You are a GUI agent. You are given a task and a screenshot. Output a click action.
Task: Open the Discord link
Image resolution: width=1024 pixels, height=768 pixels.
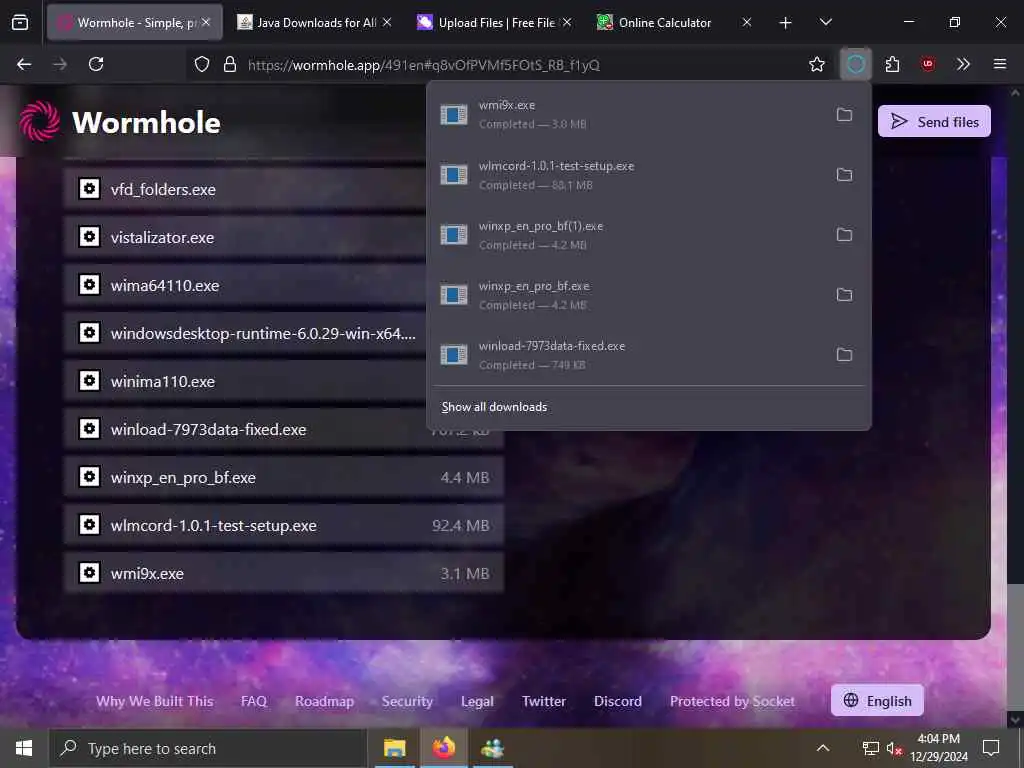point(617,701)
